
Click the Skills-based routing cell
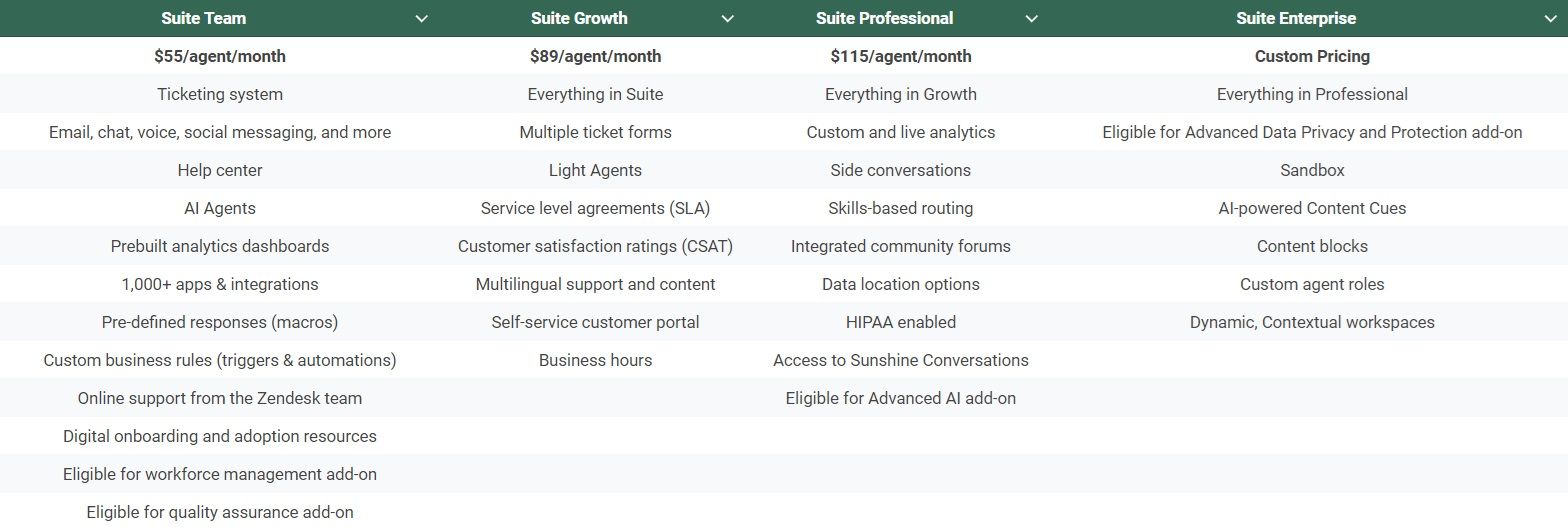[900, 208]
